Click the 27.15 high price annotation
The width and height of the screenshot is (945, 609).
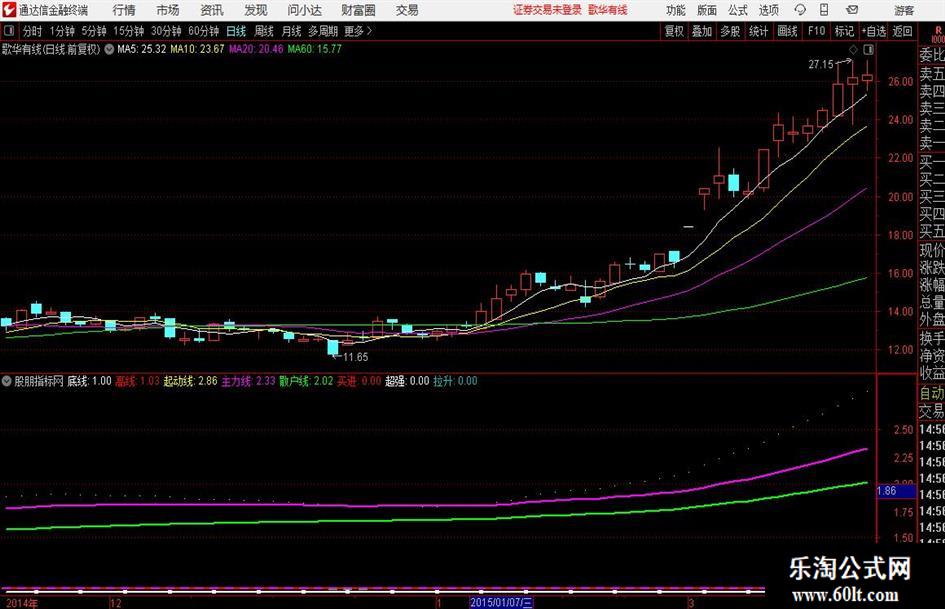tap(821, 65)
